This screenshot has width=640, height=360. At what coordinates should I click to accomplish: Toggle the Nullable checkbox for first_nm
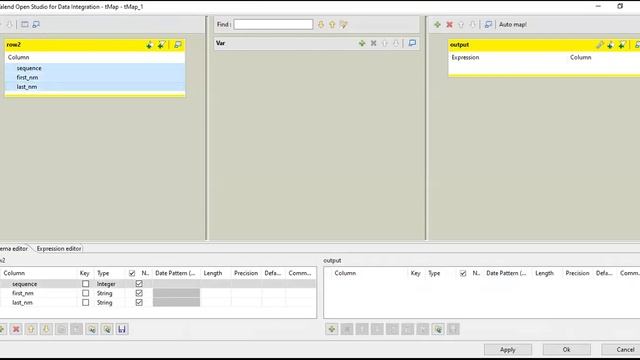pos(139,293)
